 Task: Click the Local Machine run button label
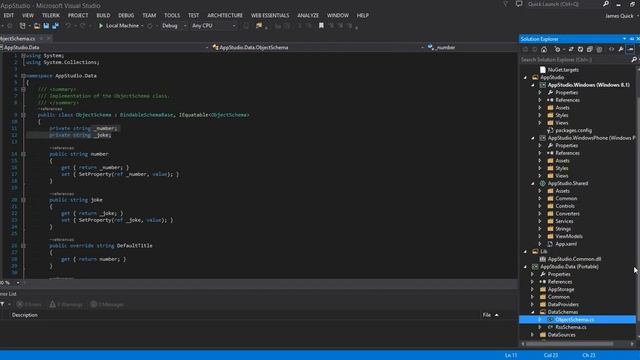pos(122,26)
